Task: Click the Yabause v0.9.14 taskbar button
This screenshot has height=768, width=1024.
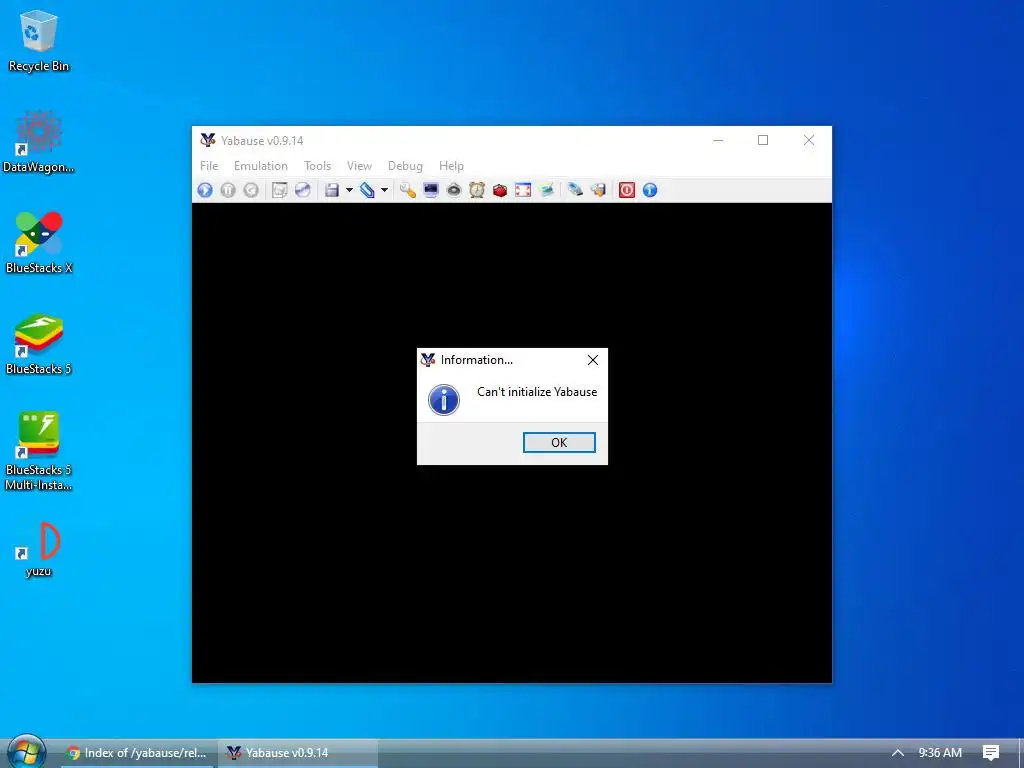Action: pyautogui.click(x=297, y=753)
